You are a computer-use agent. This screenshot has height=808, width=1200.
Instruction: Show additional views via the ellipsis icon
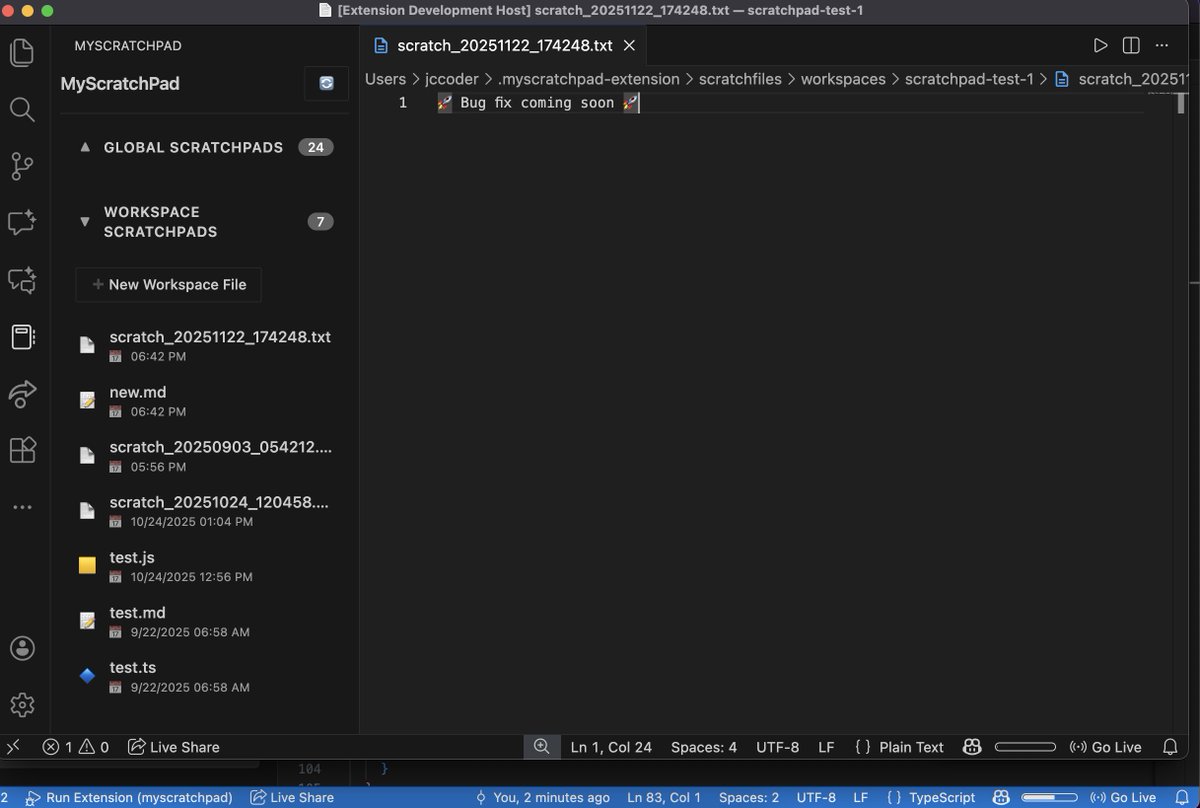point(22,508)
